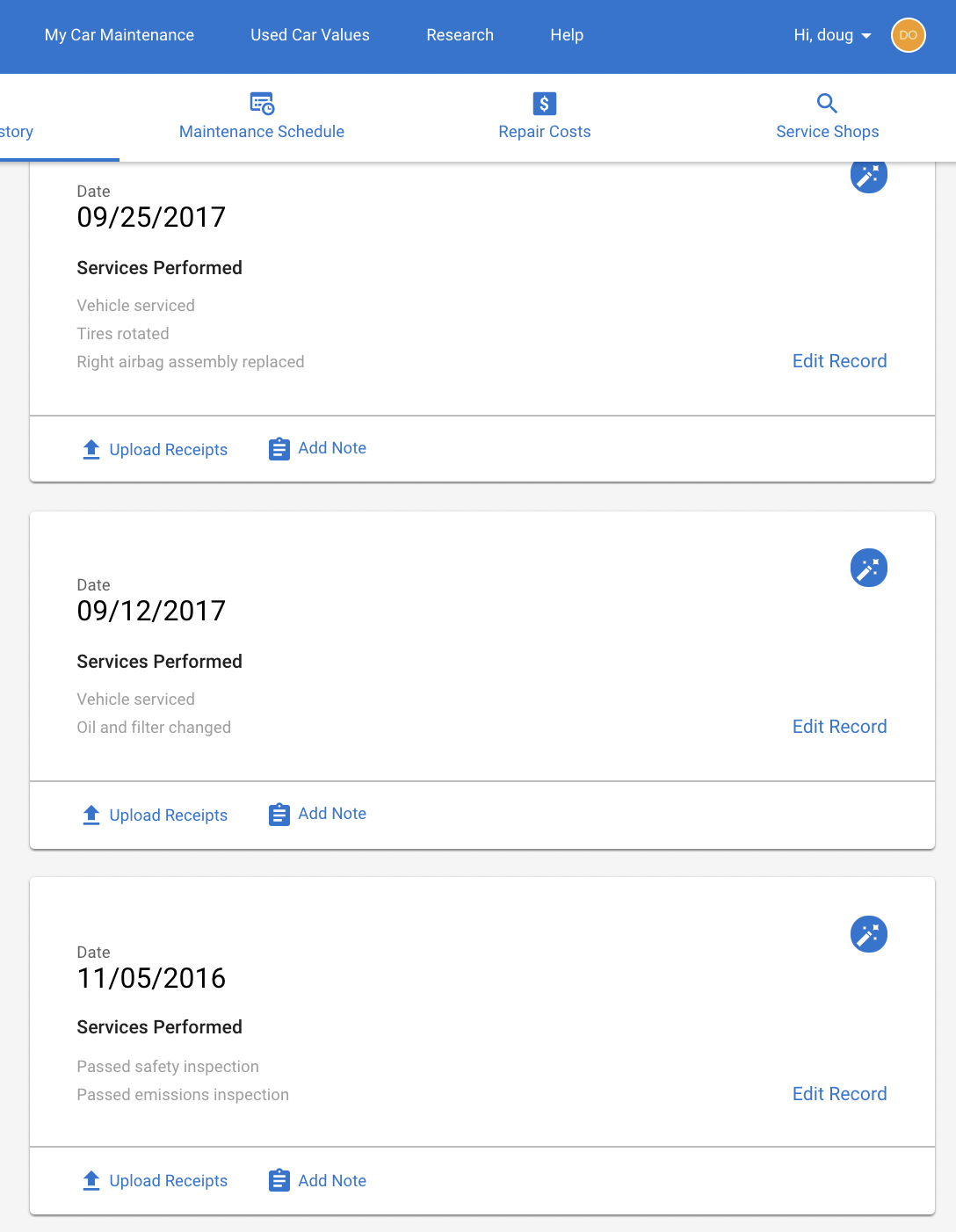The height and width of the screenshot is (1232, 956).
Task: Edit Record for 09/12/2017 oil change
Action: click(840, 727)
